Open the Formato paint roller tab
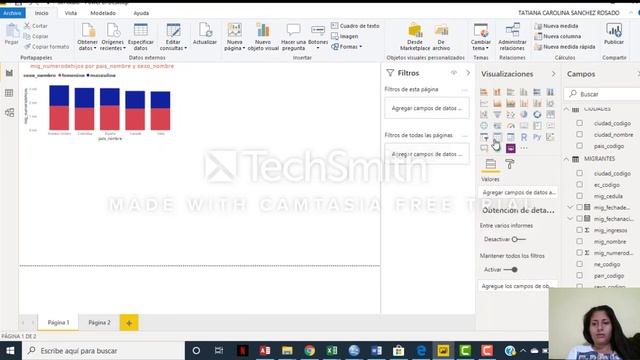 click(510, 164)
